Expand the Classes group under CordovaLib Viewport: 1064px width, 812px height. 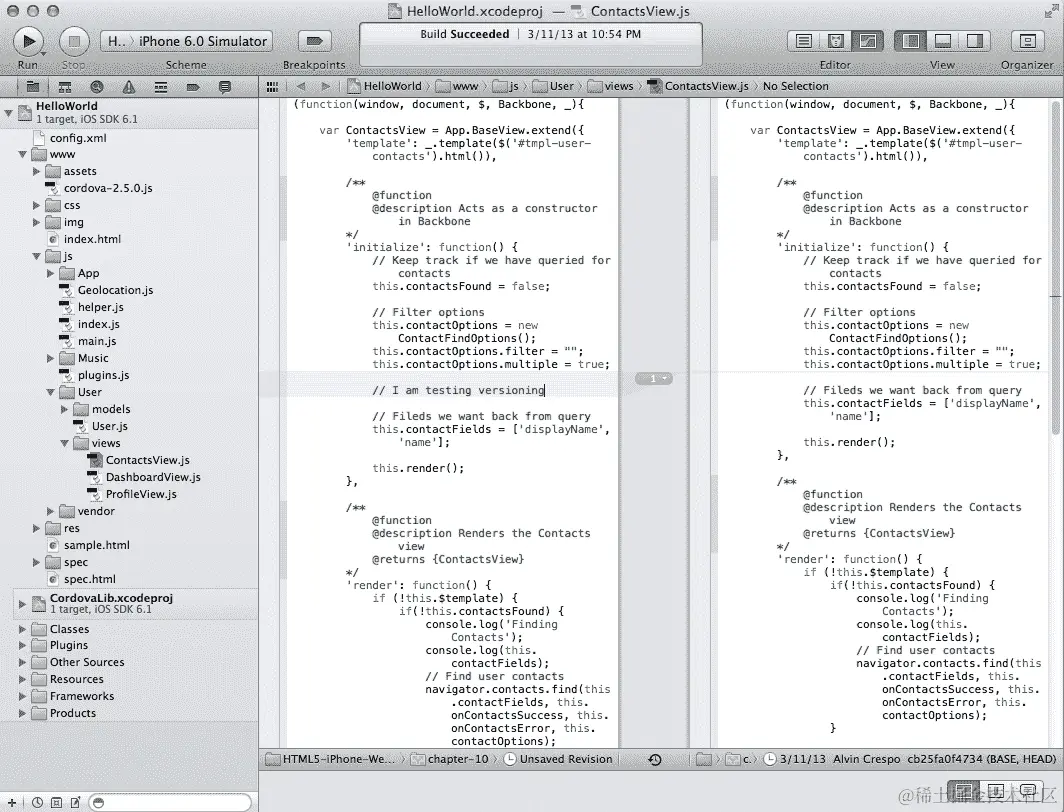[x=22, y=629]
